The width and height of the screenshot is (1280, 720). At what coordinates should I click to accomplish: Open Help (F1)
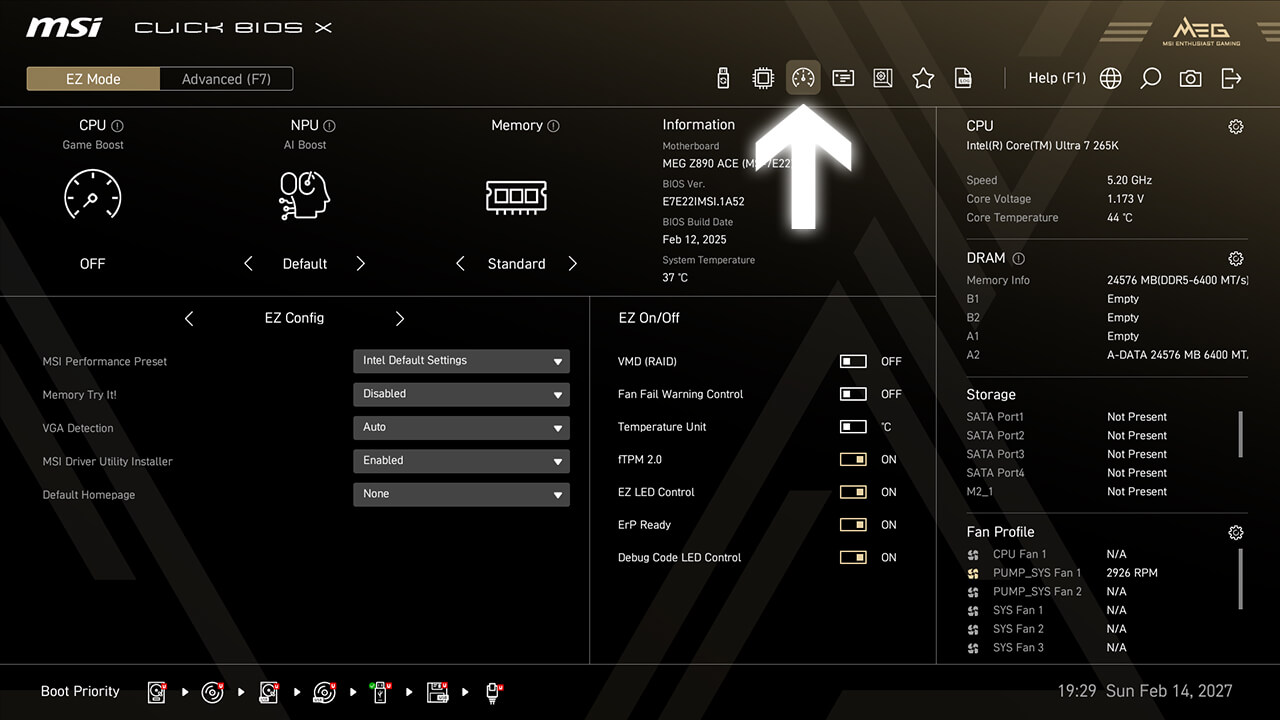[1057, 78]
